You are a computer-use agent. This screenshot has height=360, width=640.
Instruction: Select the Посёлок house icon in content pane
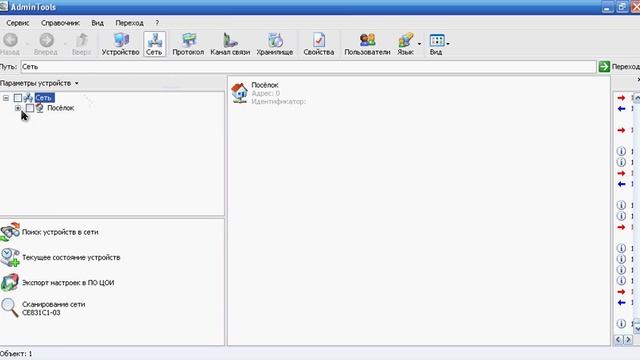click(x=239, y=92)
